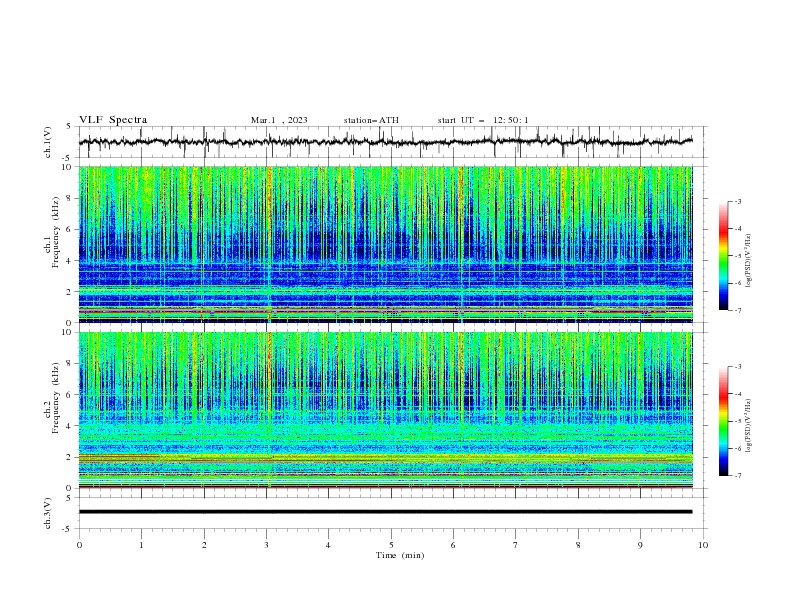Click the ch.1 color scale bar

click(724, 256)
